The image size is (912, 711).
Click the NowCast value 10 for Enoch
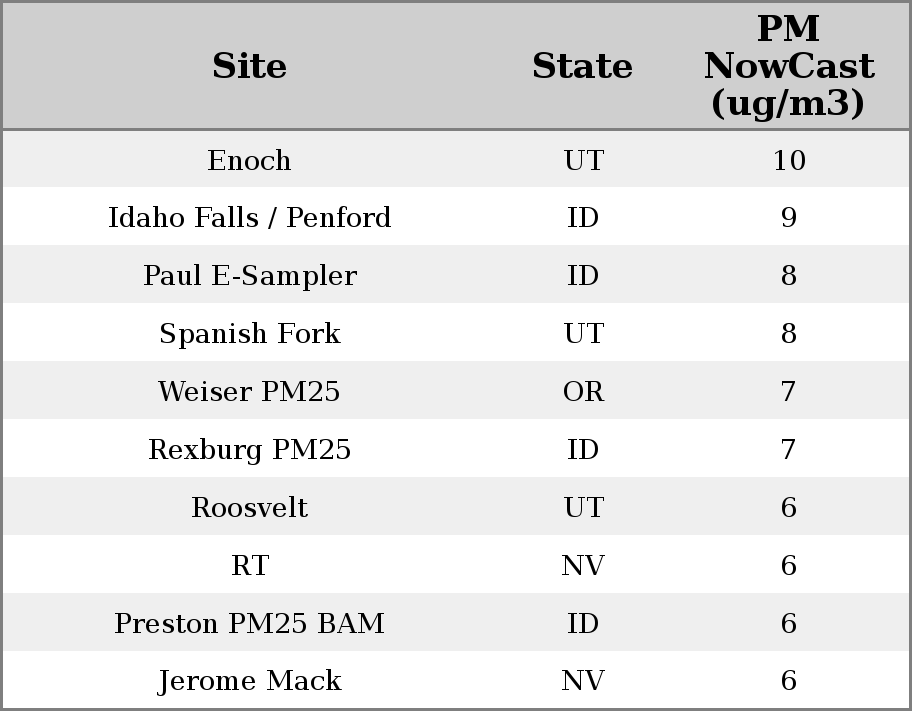(788, 160)
